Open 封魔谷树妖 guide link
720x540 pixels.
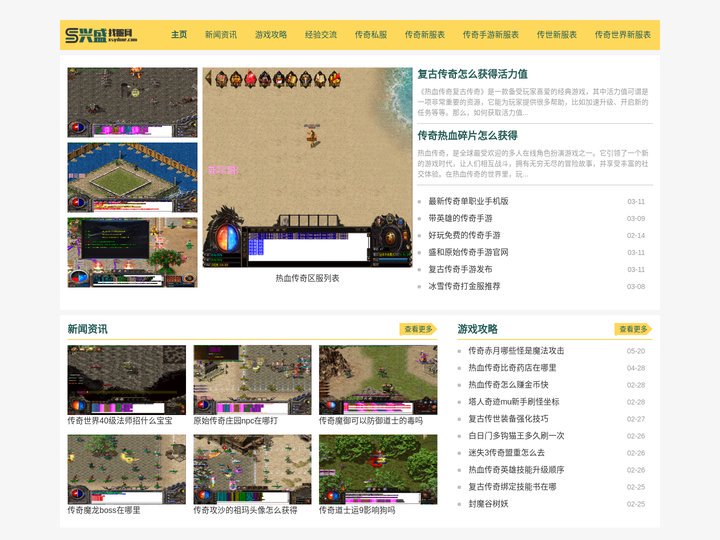coord(488,504)
